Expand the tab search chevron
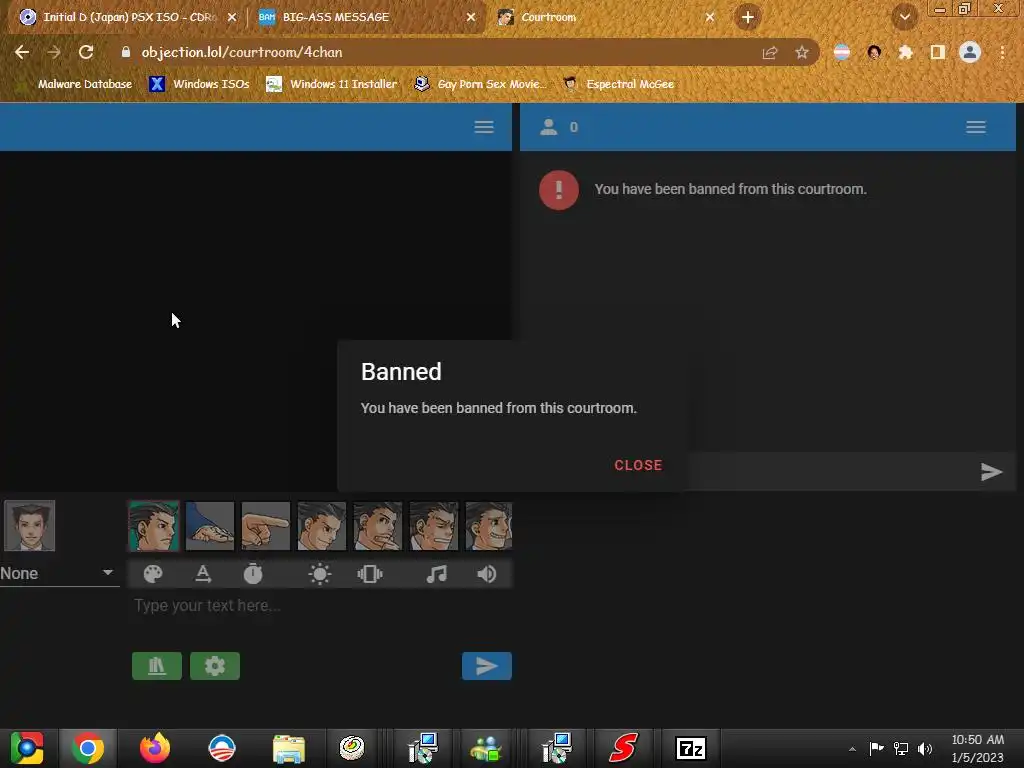 tap(905, 17)
